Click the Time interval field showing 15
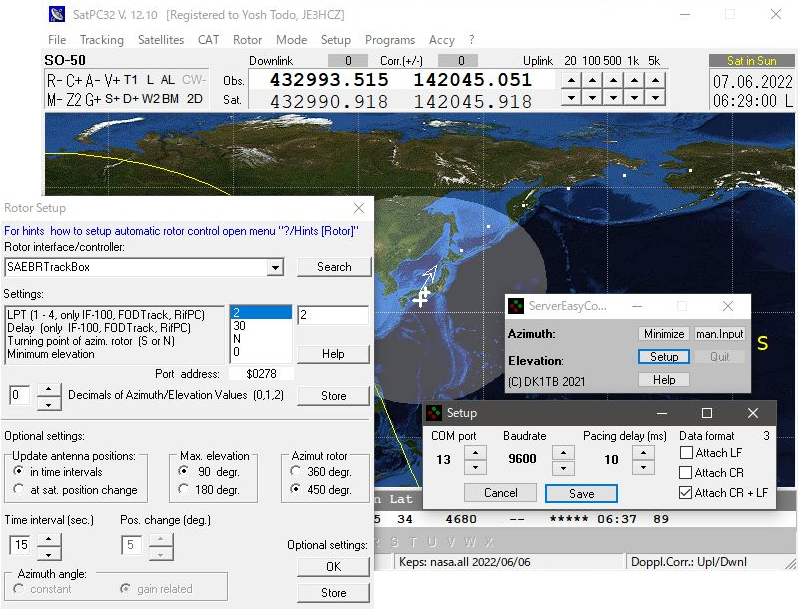 (20, 545)
